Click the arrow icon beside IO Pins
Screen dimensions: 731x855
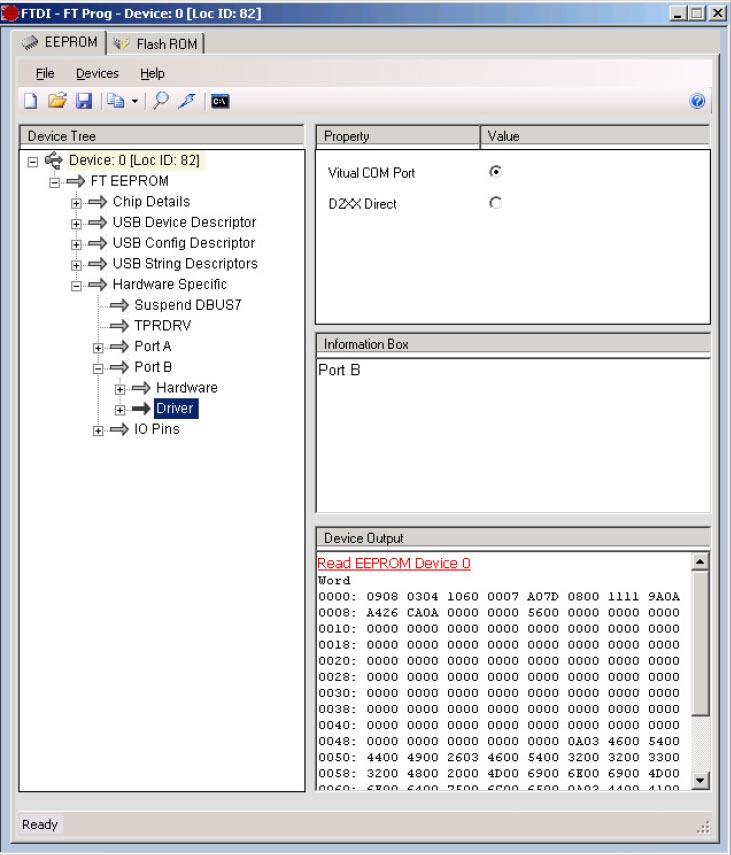click(x=119, y=430)
